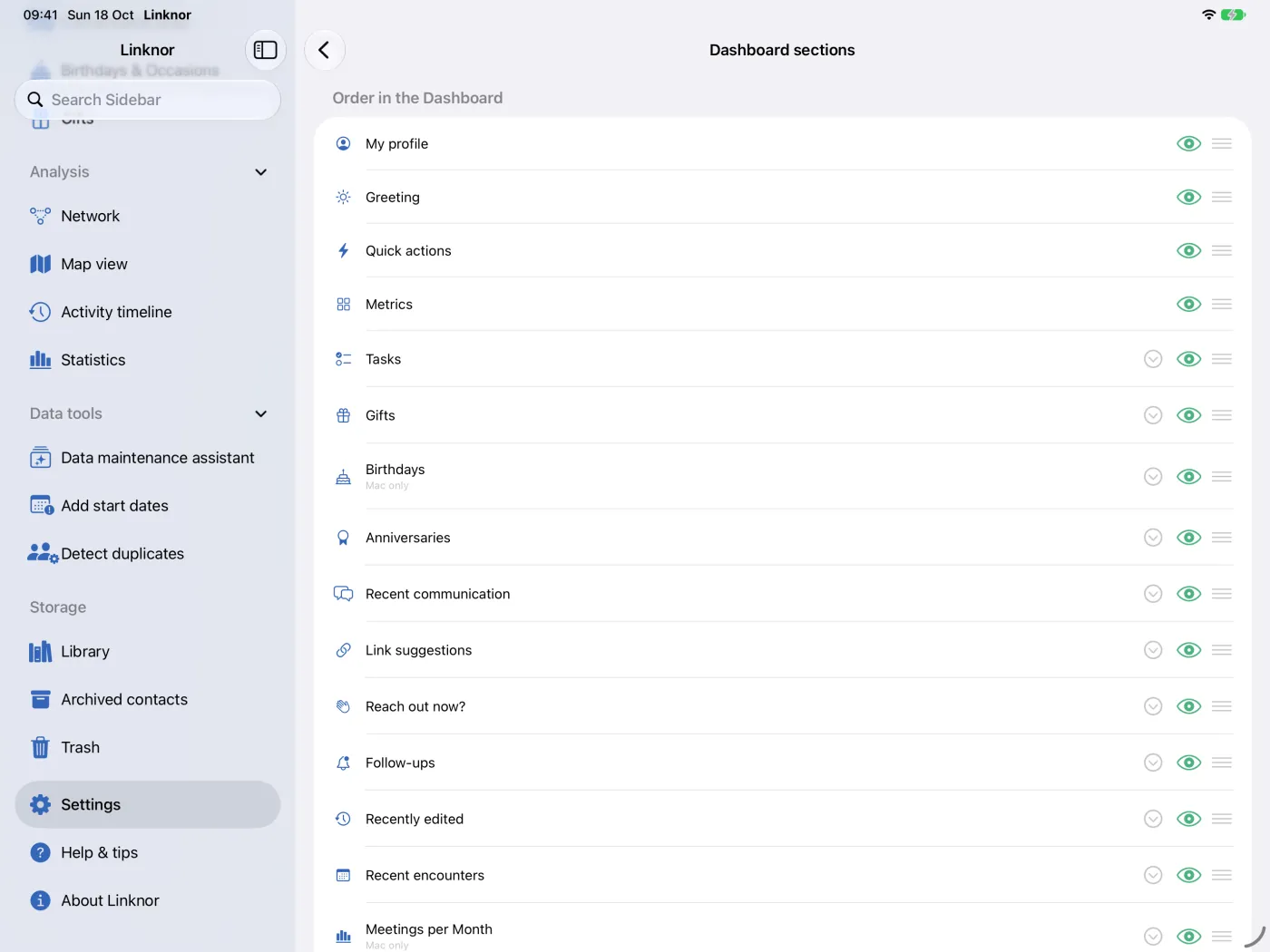Expand options for Tasks section

1153,359
